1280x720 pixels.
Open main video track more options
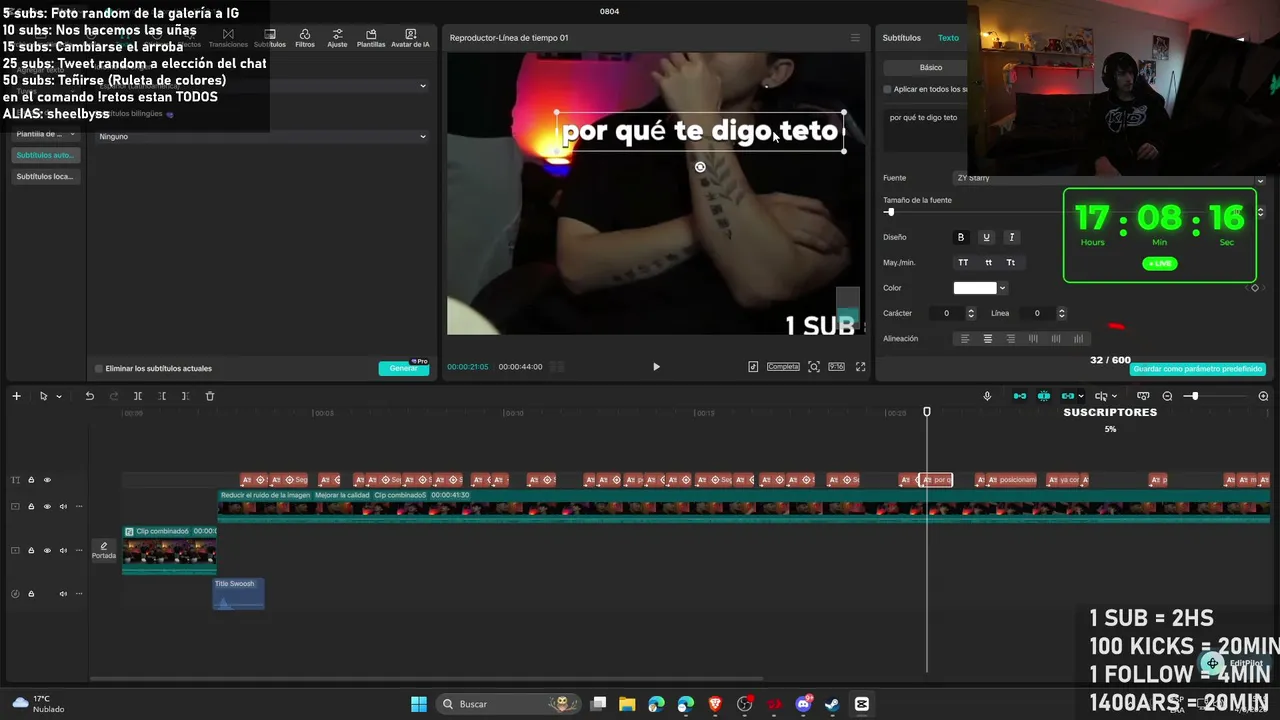79,507
